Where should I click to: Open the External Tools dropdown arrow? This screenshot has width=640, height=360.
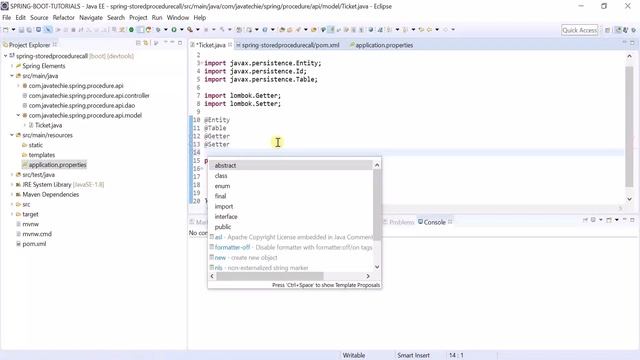pos(198,29)
